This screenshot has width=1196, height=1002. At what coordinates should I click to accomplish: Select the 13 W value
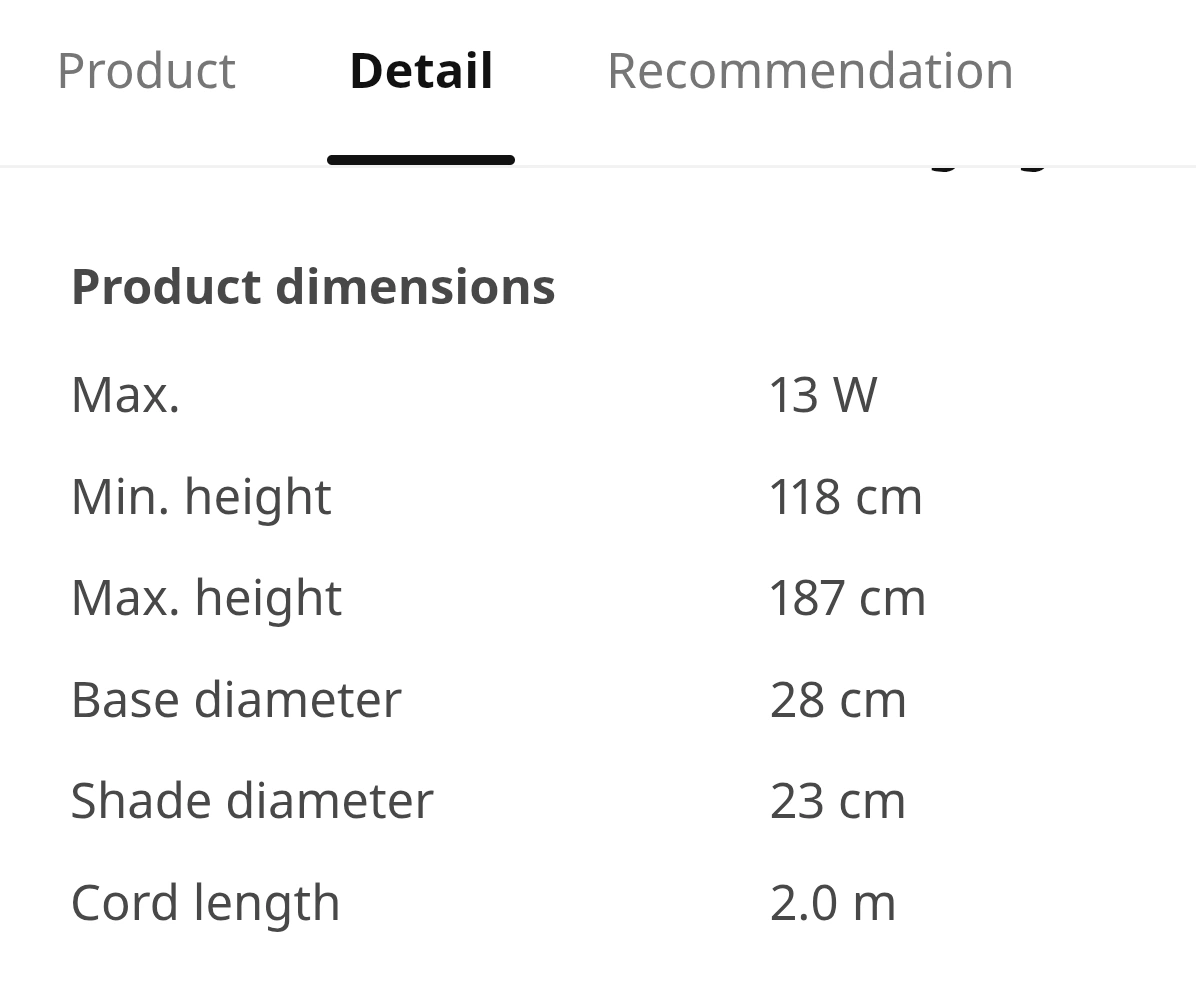tap(822, 394)
